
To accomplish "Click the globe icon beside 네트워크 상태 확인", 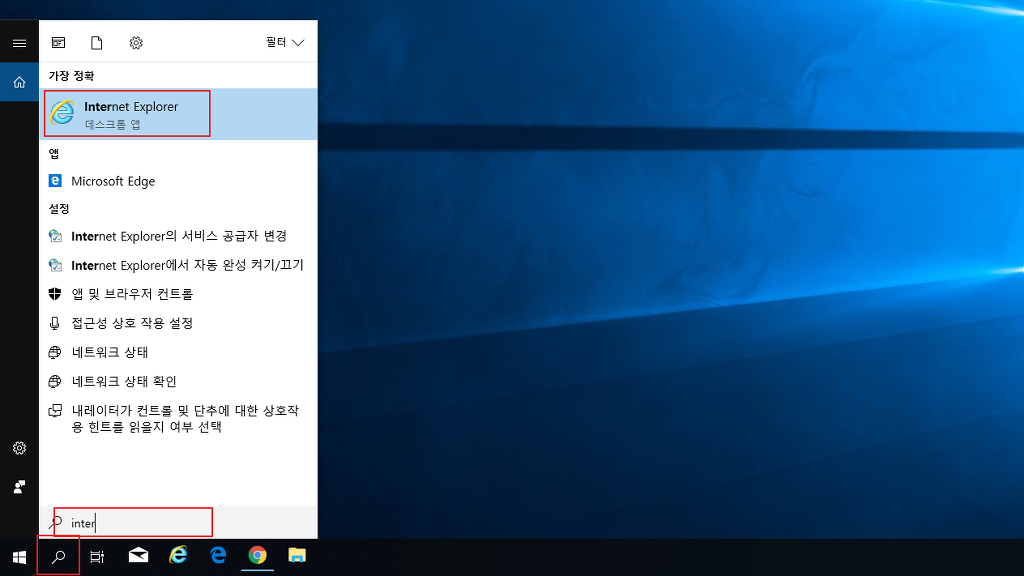I will click(x=55, y=381).
